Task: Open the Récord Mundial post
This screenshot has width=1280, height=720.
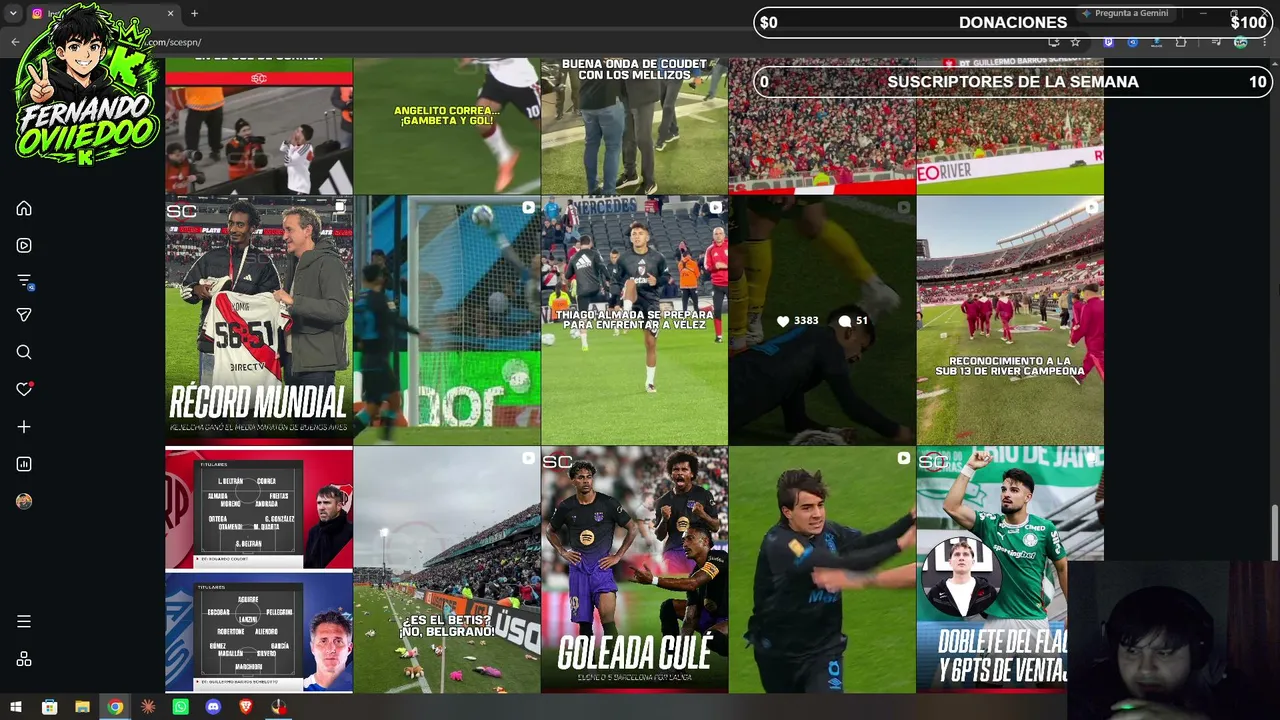Action: [259, 320]
